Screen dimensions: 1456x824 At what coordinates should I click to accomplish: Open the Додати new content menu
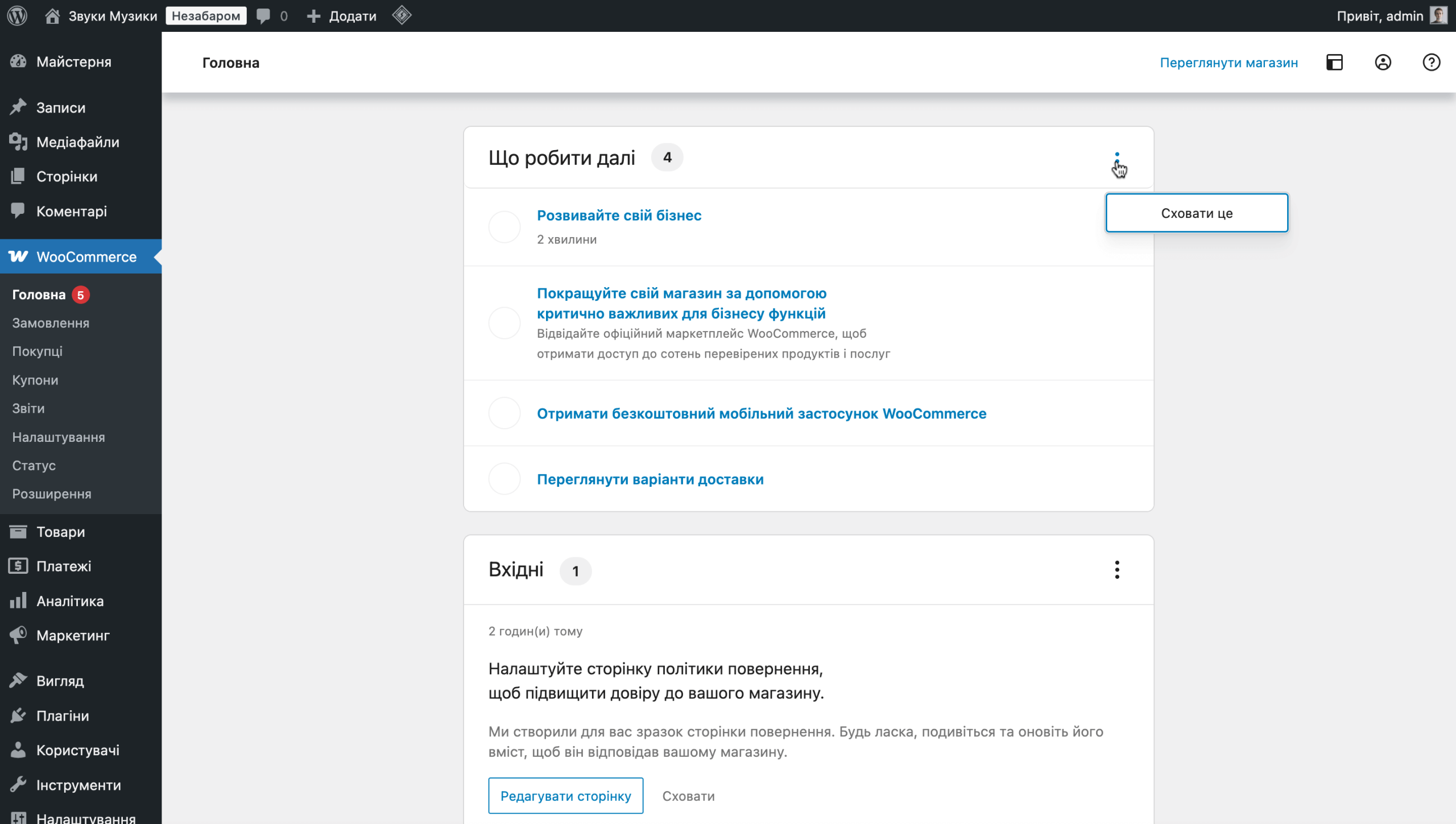[x=342, y=15]
